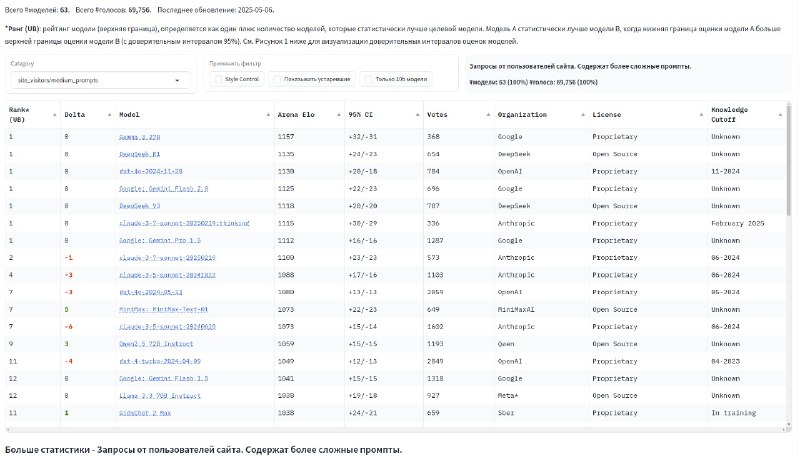The height and width of the screenshot is (456, 800).
Task: Click the Delta value -4
Action: 68,362
